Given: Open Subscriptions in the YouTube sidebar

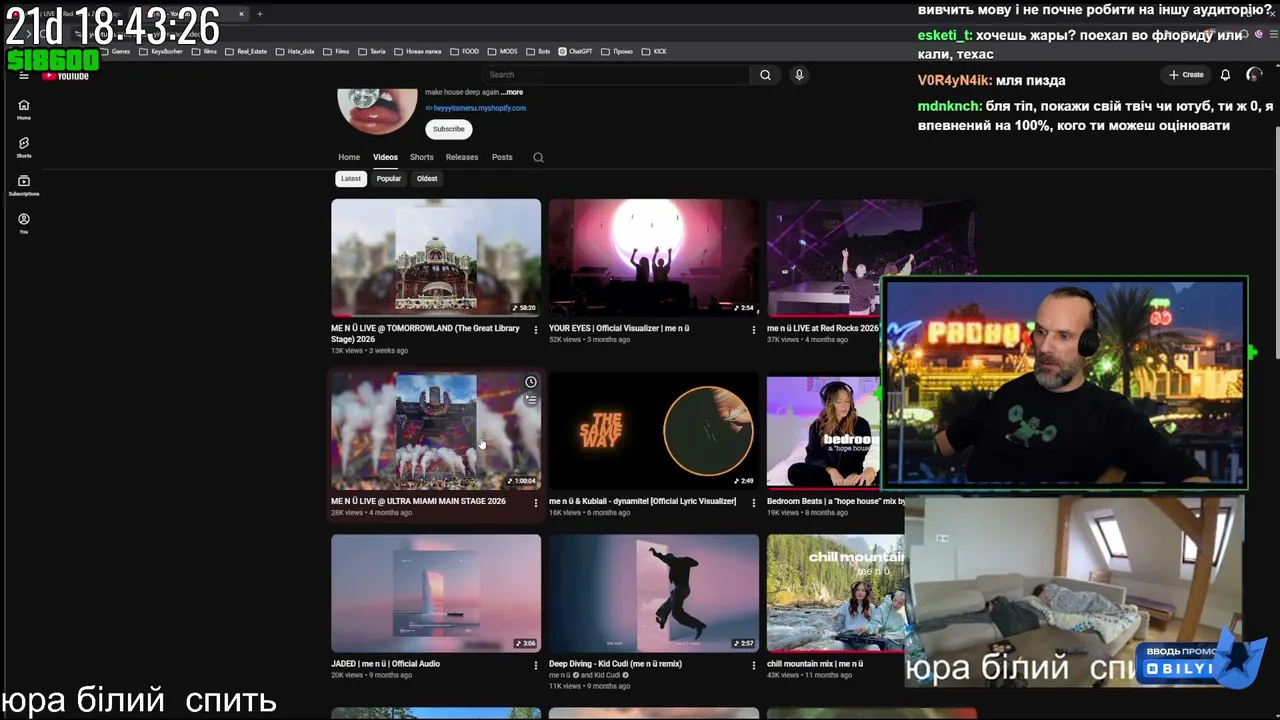Looking at the screenshot, I should (24, 185).
